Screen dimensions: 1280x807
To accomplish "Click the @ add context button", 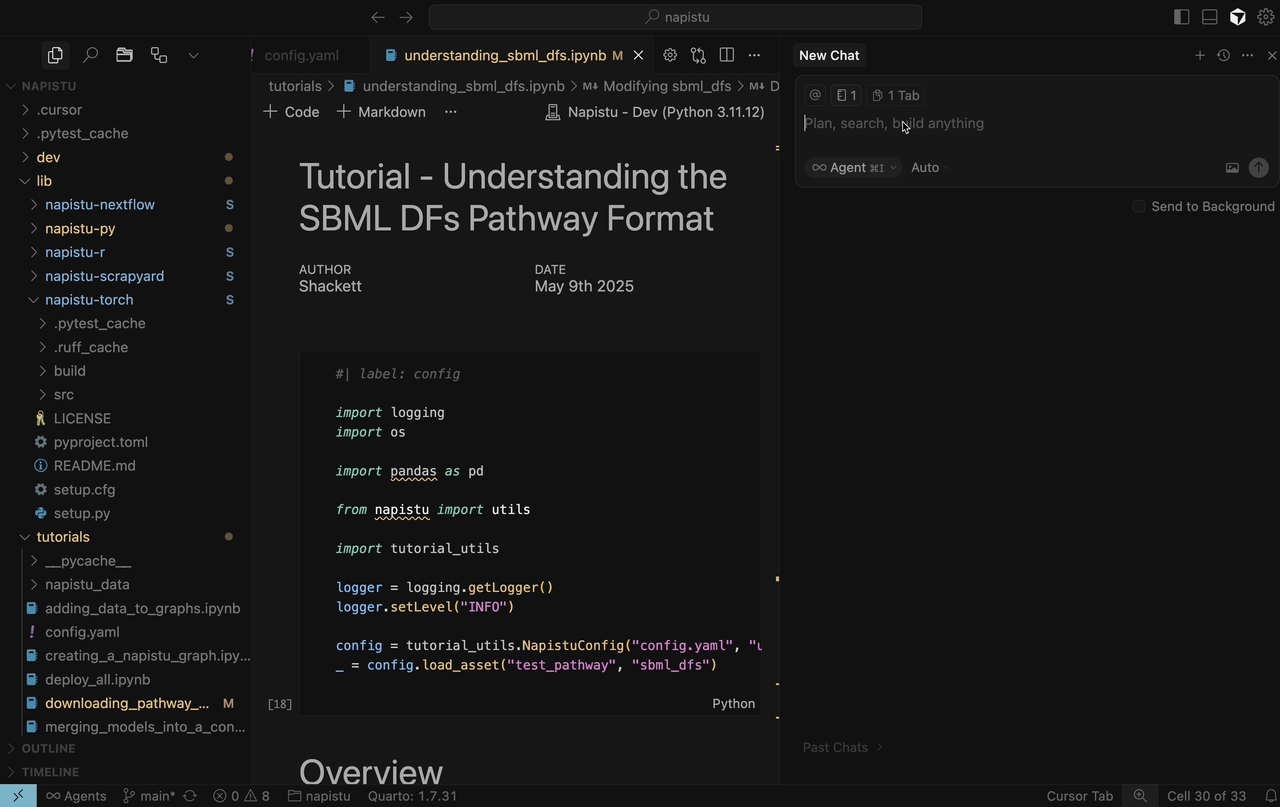I will click(815, 95).
